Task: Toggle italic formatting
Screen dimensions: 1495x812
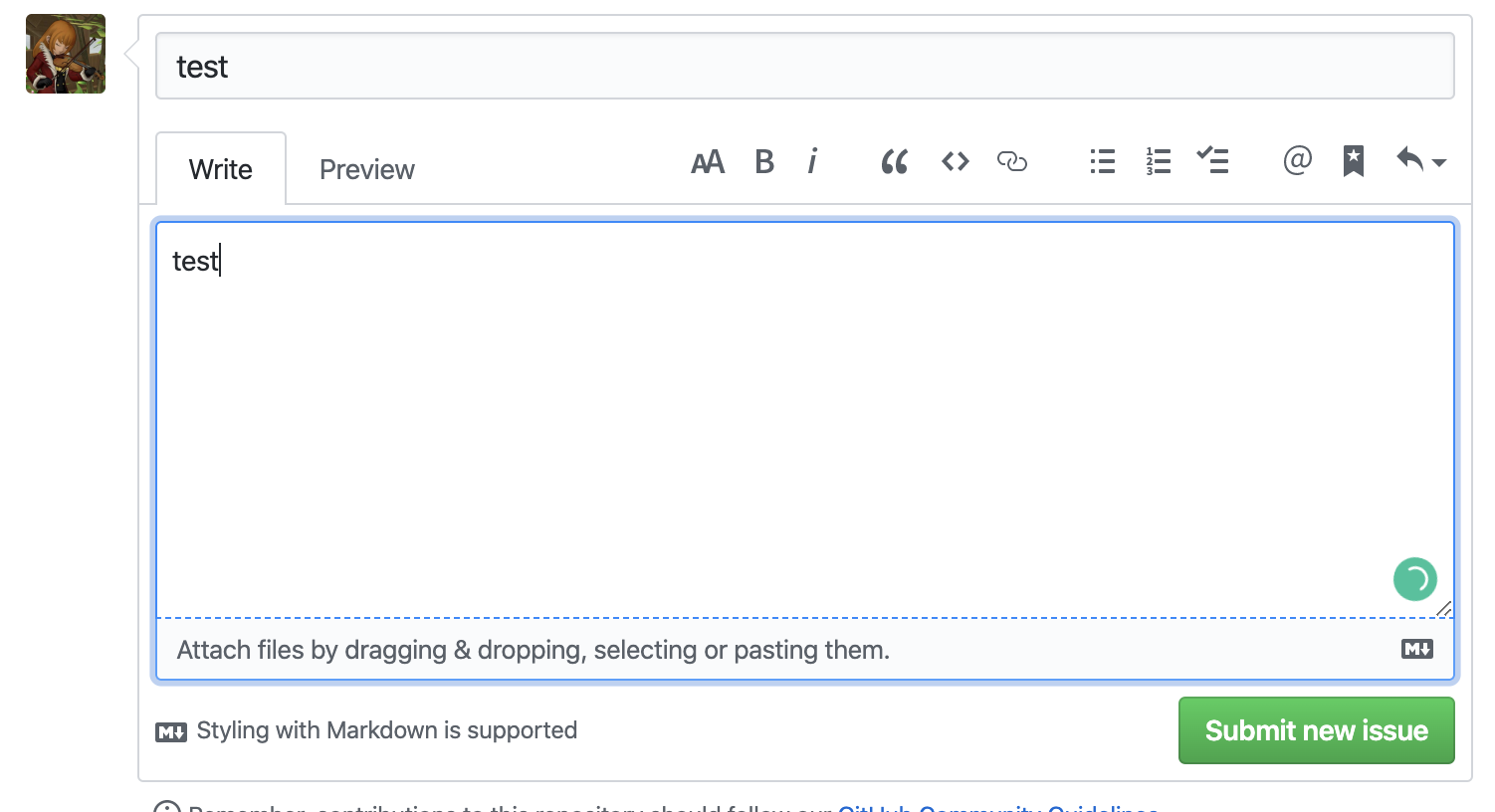Action: click(812, 161)
